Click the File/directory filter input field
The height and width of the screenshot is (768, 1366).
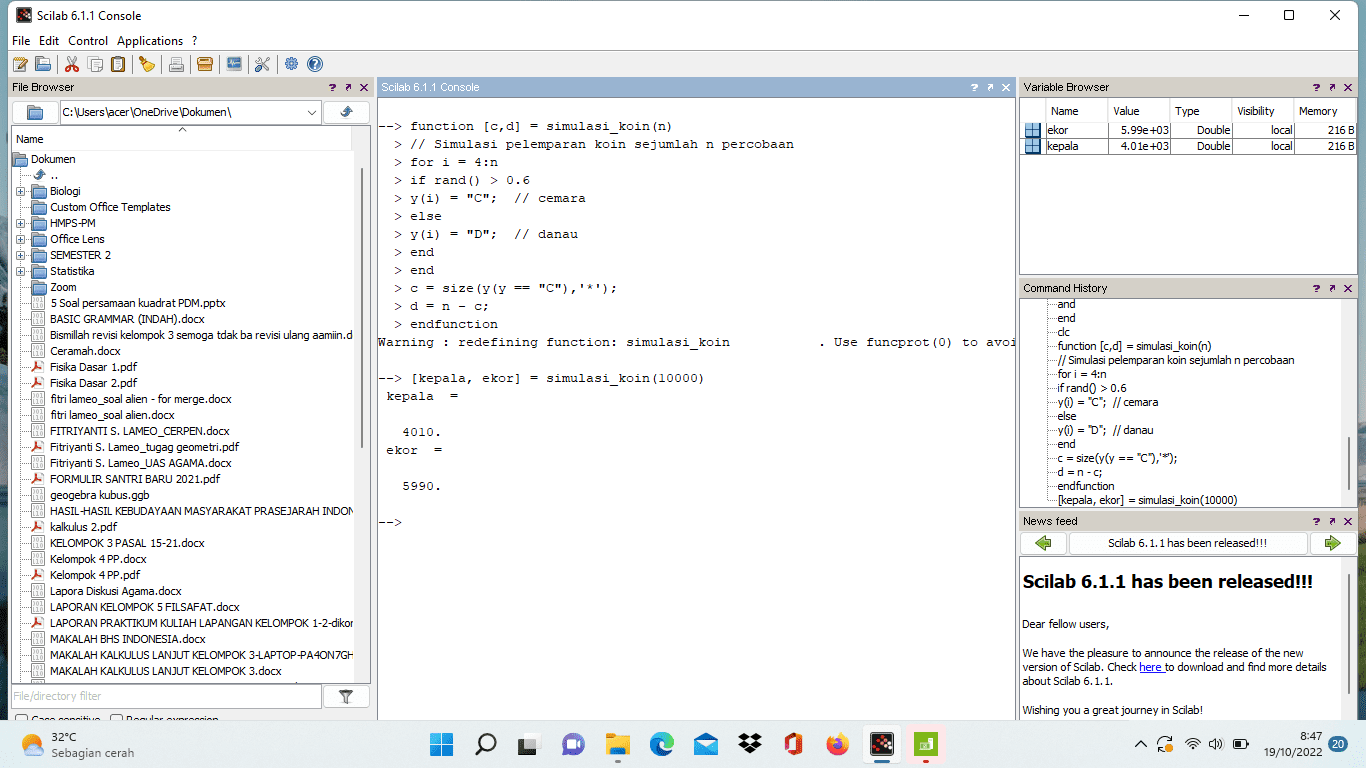[166, 697]
